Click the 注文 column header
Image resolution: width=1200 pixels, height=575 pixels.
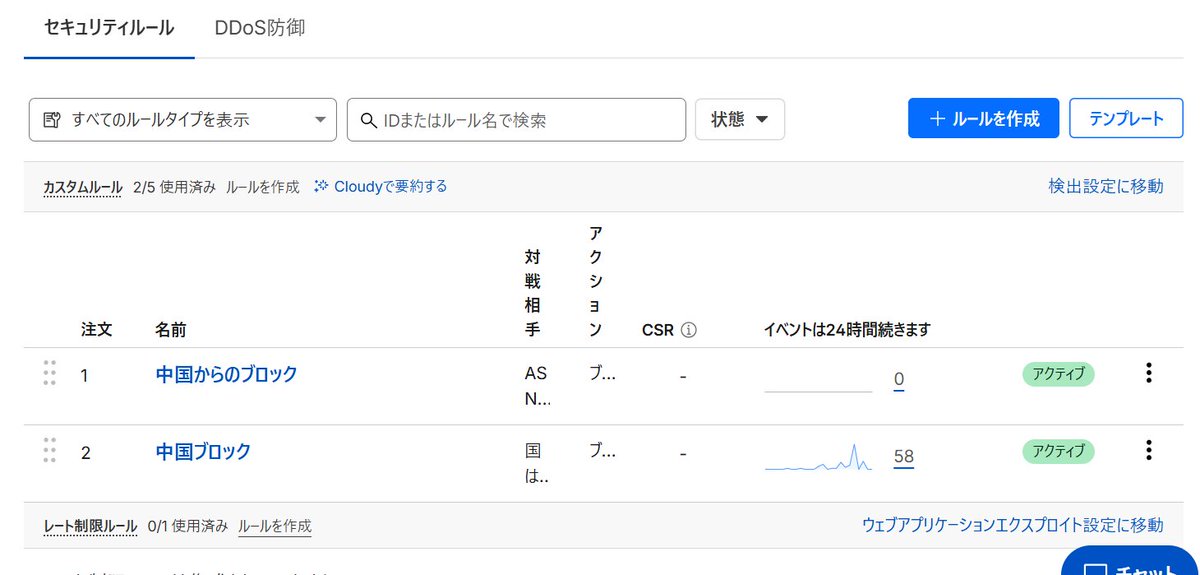coord(96,329)
